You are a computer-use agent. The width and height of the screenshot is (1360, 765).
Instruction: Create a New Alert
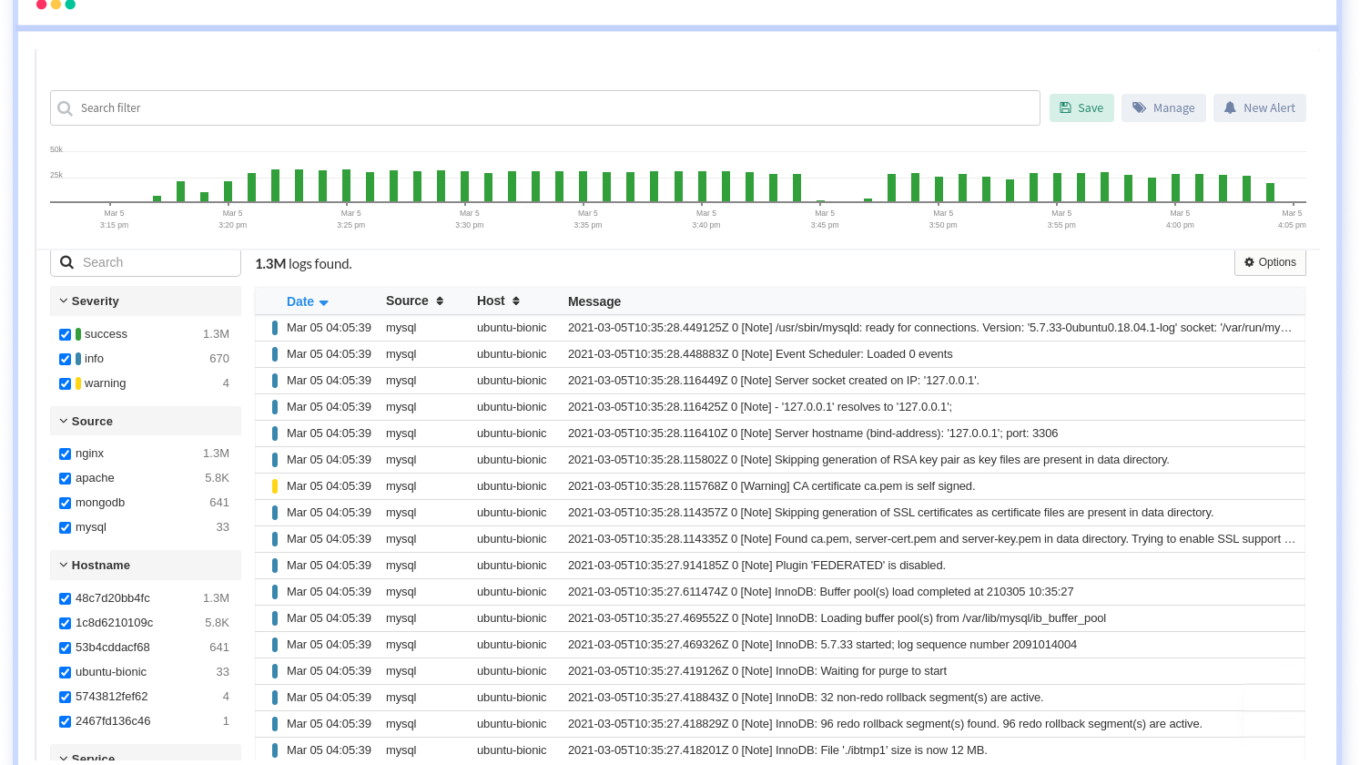[x=1259, y=108]
